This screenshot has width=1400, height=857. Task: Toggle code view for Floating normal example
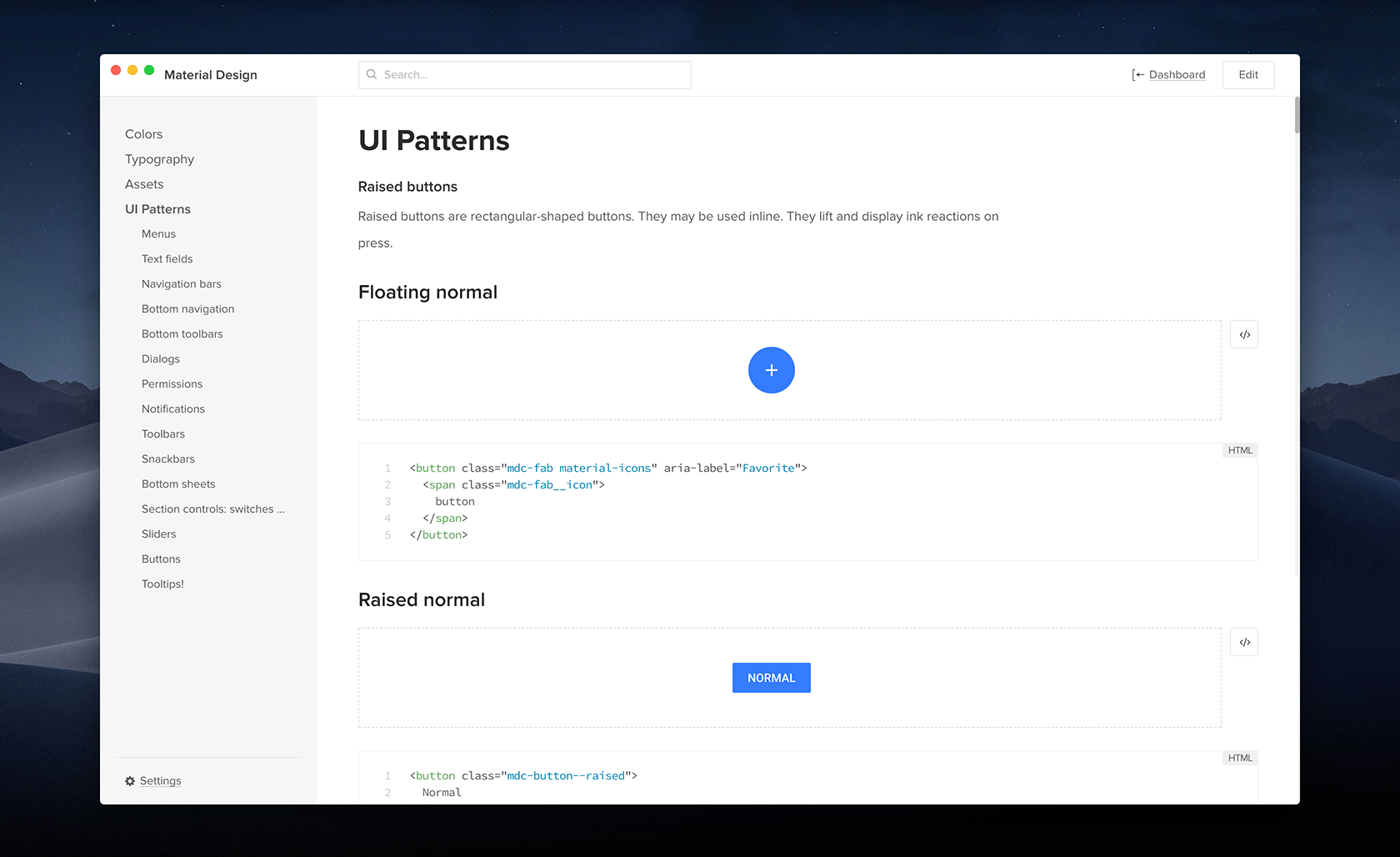(1244, 334)
